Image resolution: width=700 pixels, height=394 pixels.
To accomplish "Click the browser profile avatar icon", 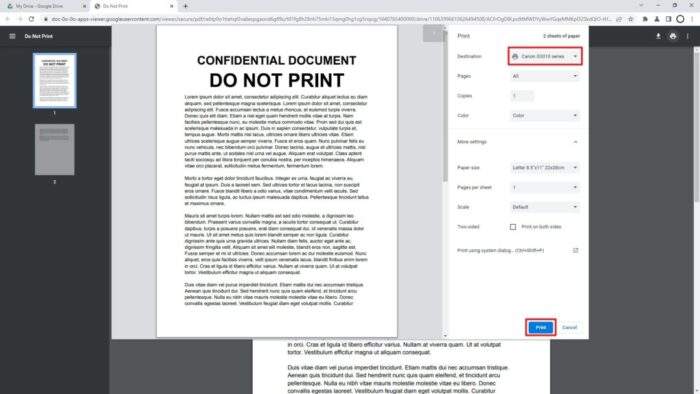I will pos(680,19).
